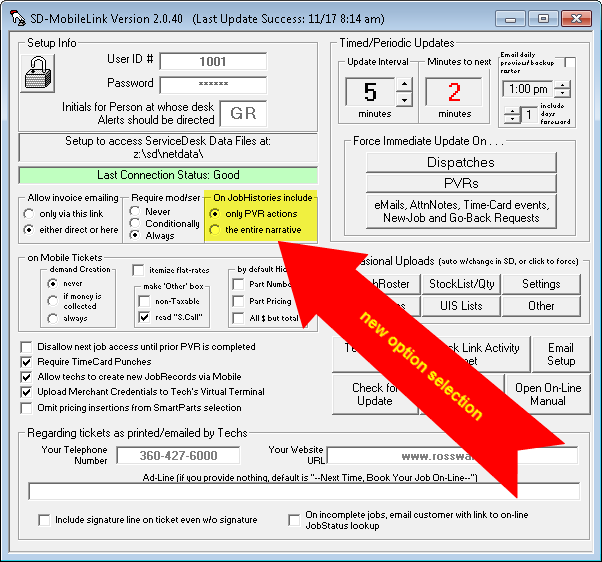
Task: Decrease the Update Interval using down arrow
Action: click(403, 99)
